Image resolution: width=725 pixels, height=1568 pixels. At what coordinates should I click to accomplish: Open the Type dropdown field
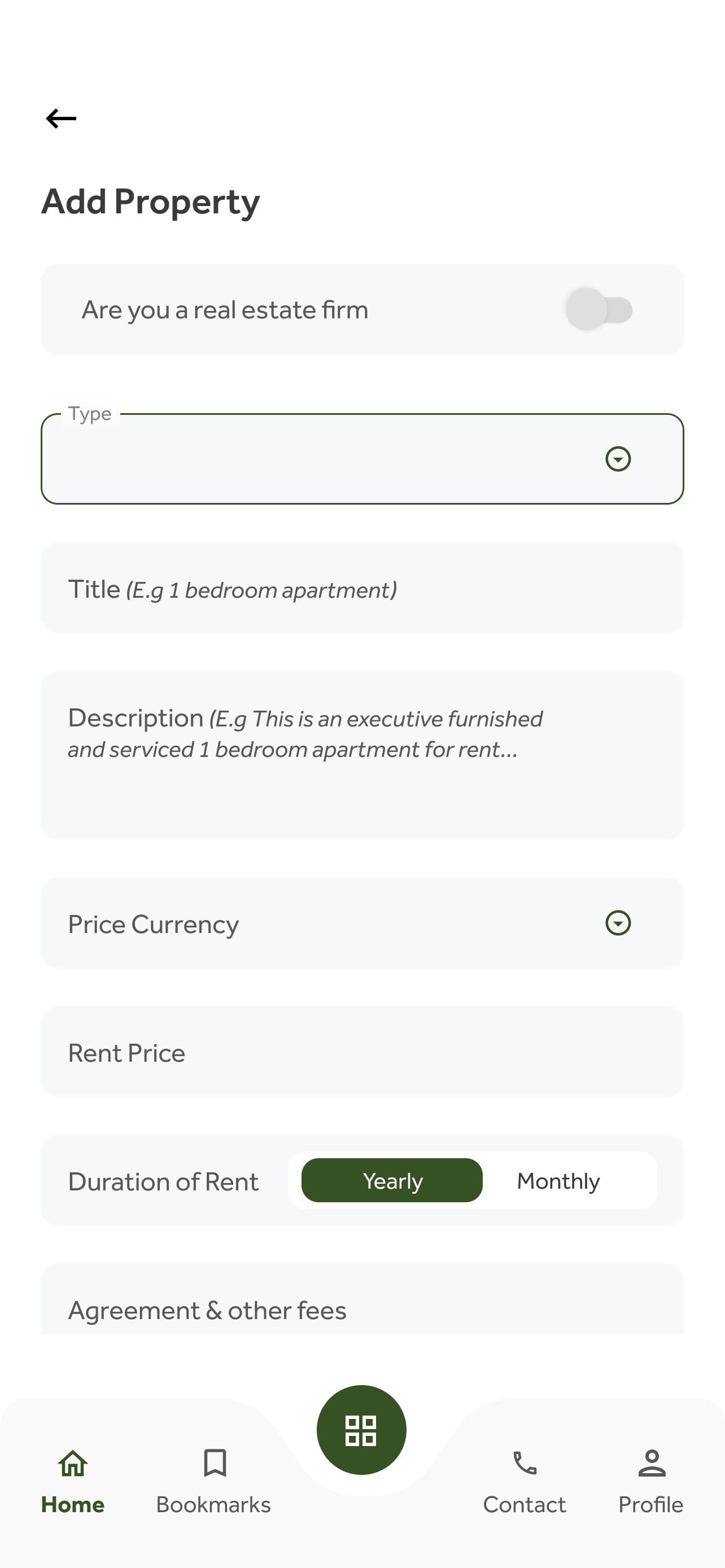pyautogui.click(x=317, y=459)
